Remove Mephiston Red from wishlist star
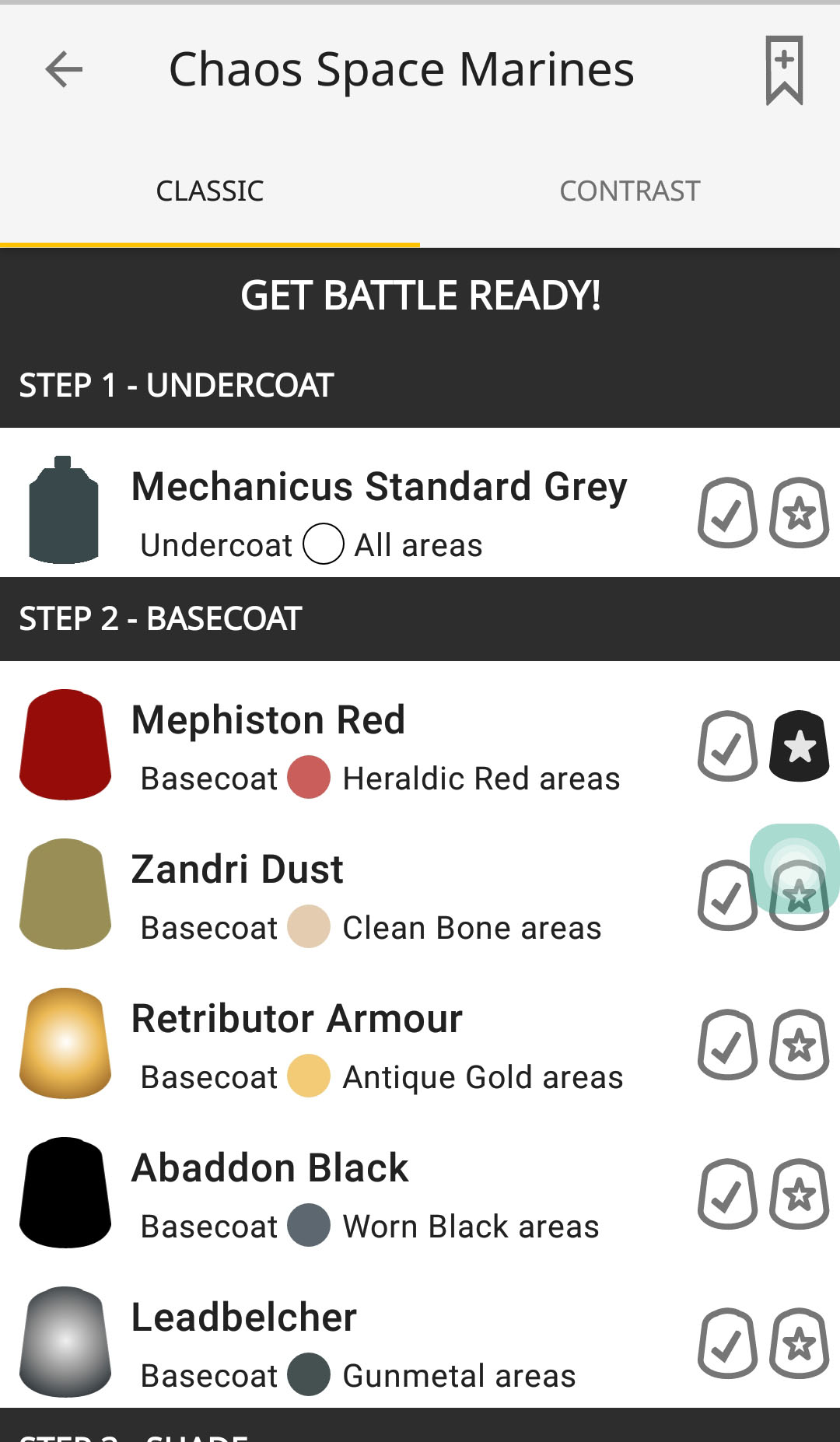 click(x=799, y=746)
